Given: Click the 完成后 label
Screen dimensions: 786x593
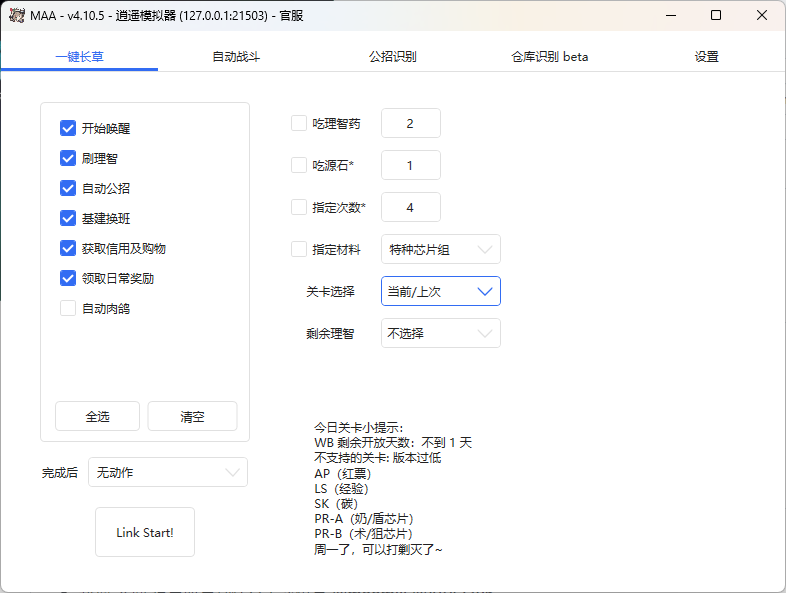Looking at the screenshot, I should click(x=60, y=472).
